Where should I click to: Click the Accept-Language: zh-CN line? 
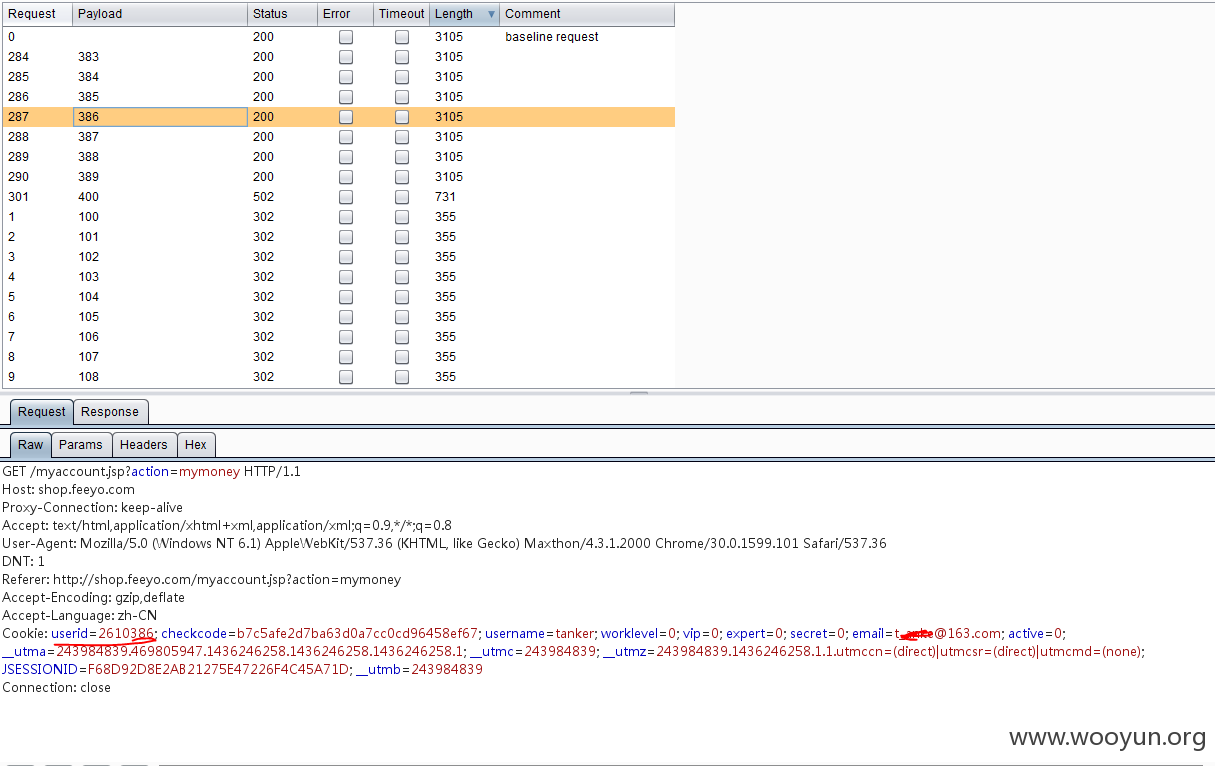(x=79, y=616)
